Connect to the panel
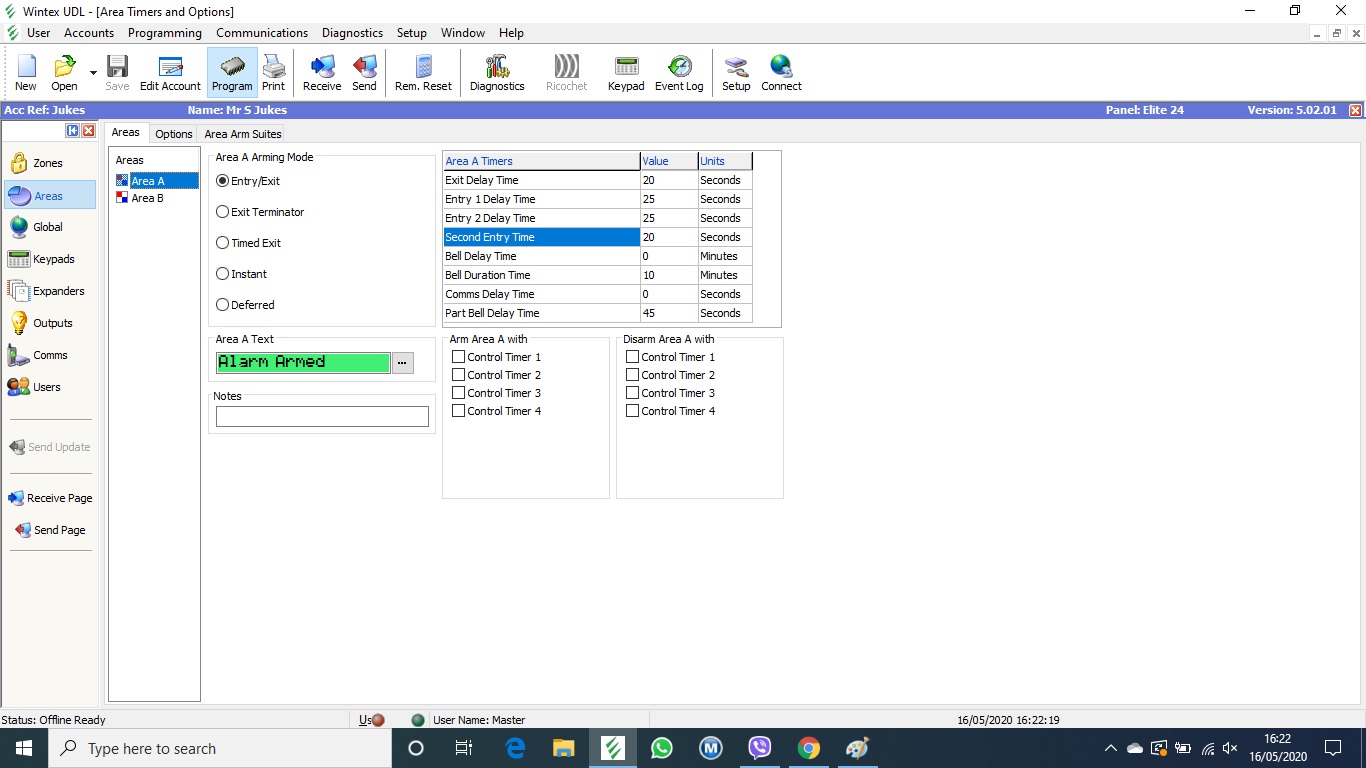Viewport: 1366px width, 768px height. tap(781, 73)
